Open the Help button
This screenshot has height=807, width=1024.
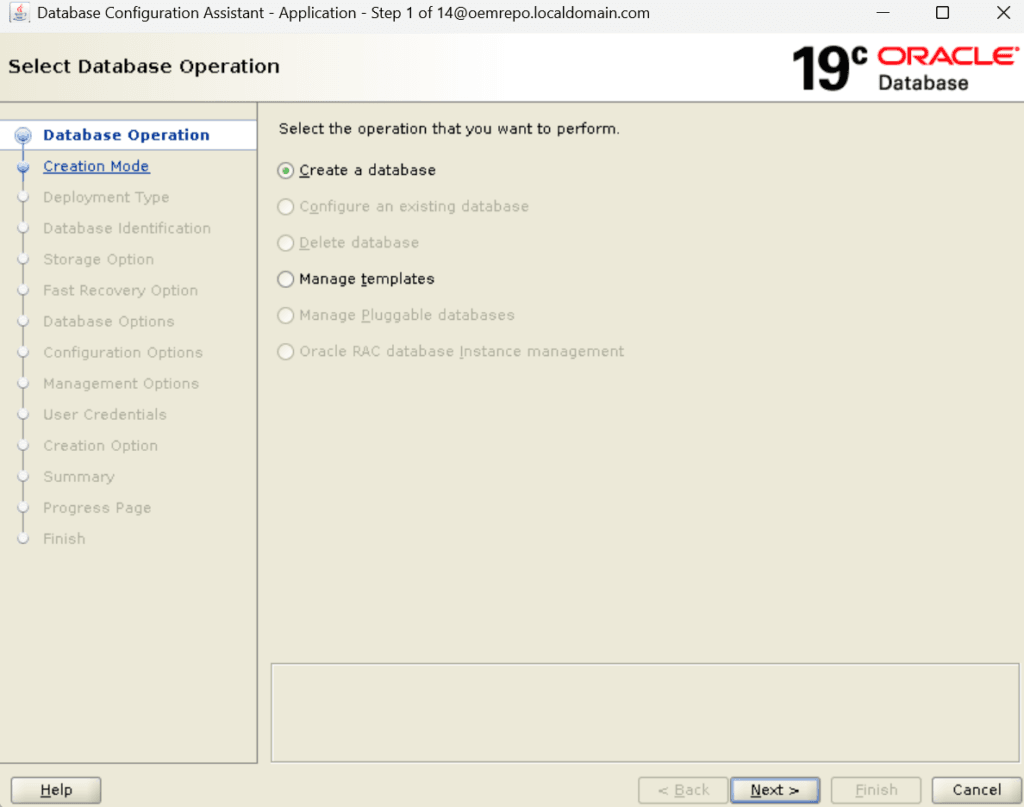pos(56,790)
